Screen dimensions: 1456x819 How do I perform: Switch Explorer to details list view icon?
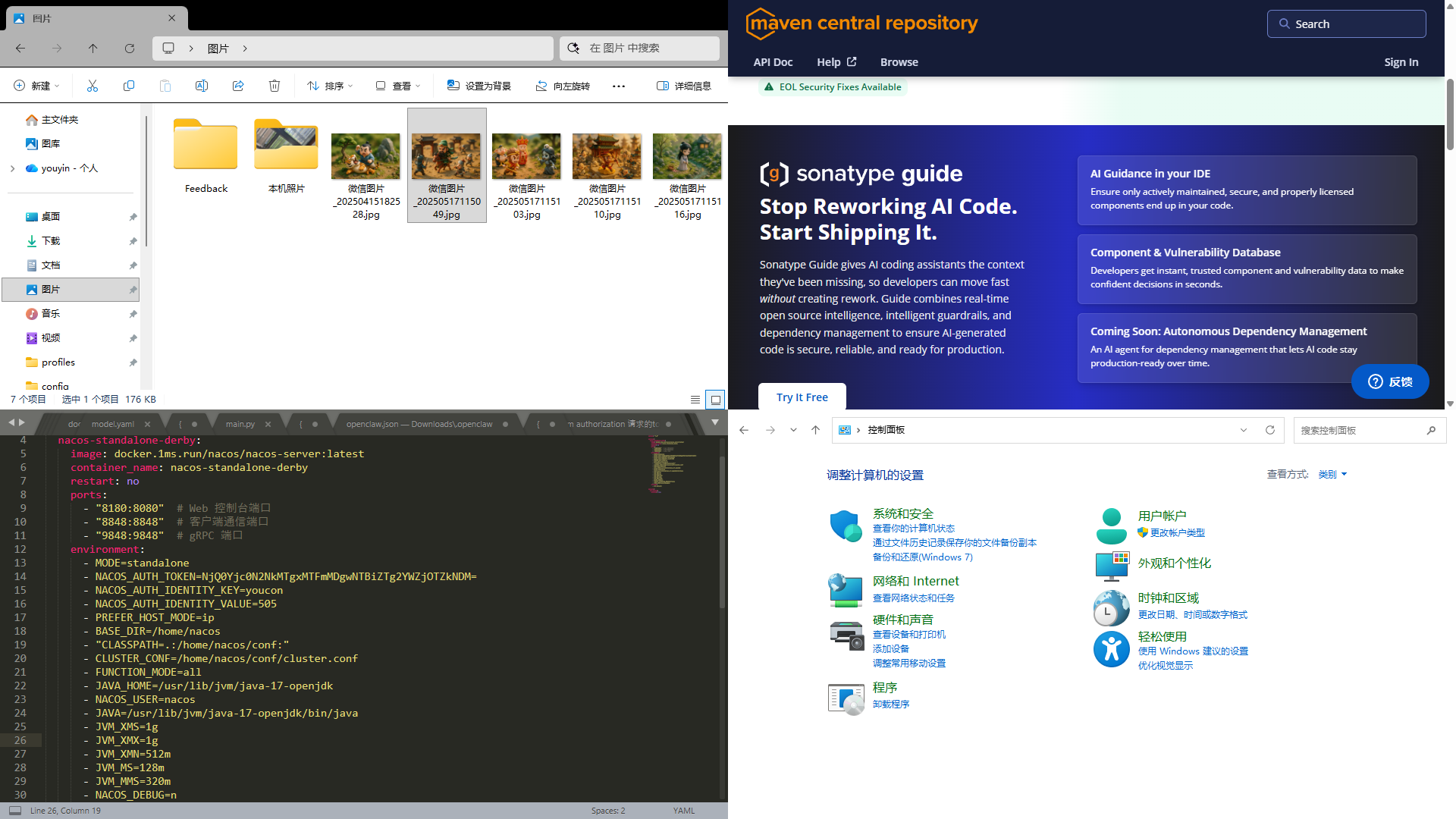coord(695,400)
